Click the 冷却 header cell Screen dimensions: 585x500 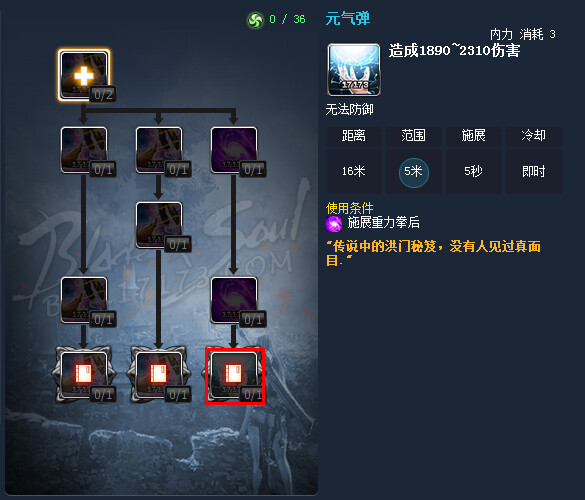click(534, 136)
